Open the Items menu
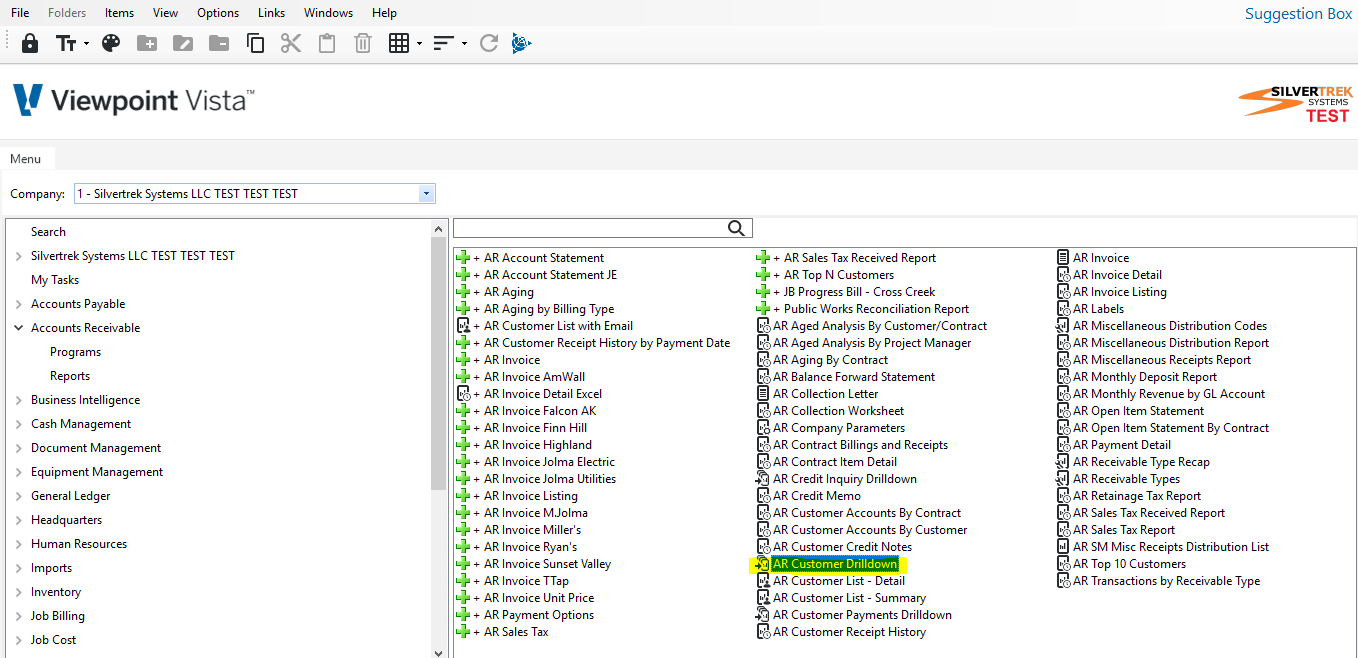1358x658 pixels. coord(119,13)
